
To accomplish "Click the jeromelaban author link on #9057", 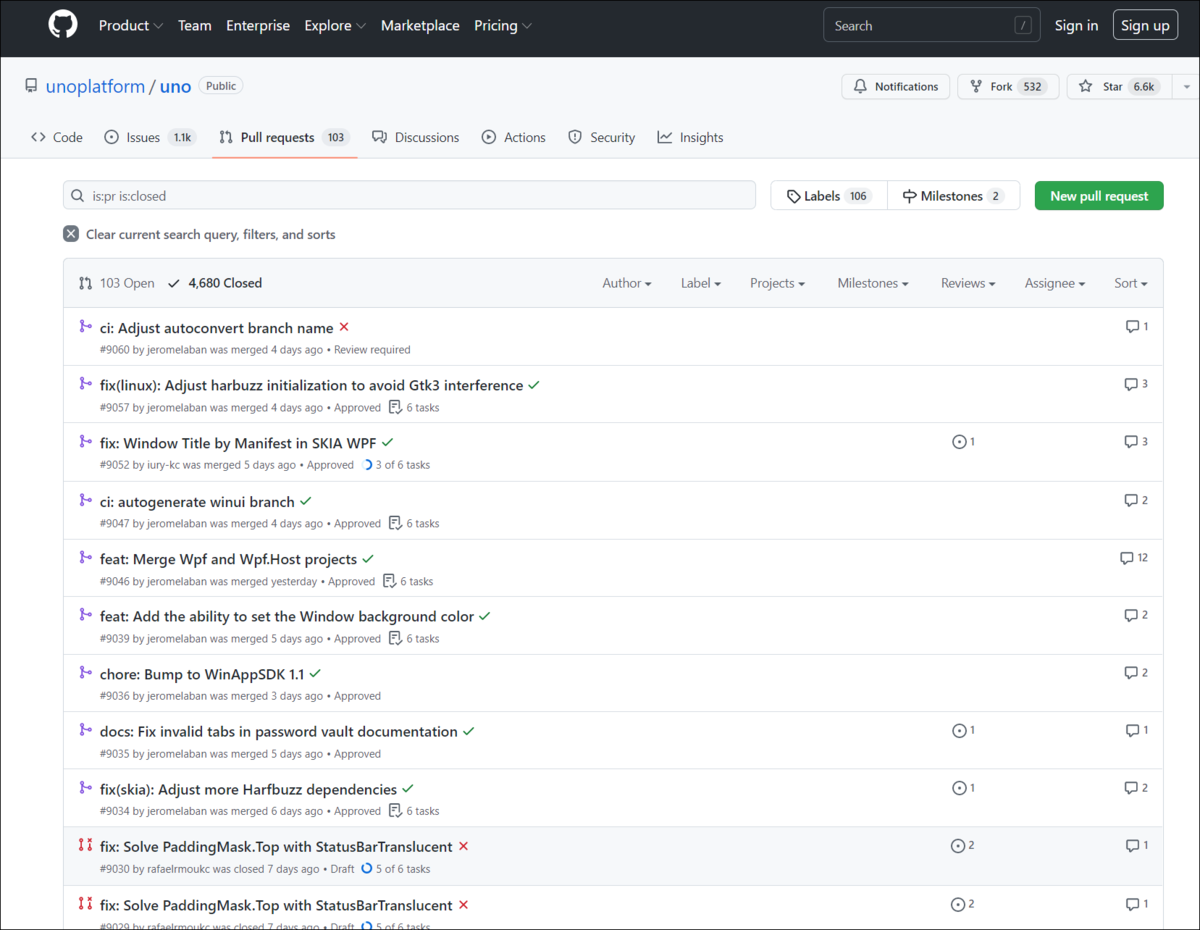I will tap(177, 408).
